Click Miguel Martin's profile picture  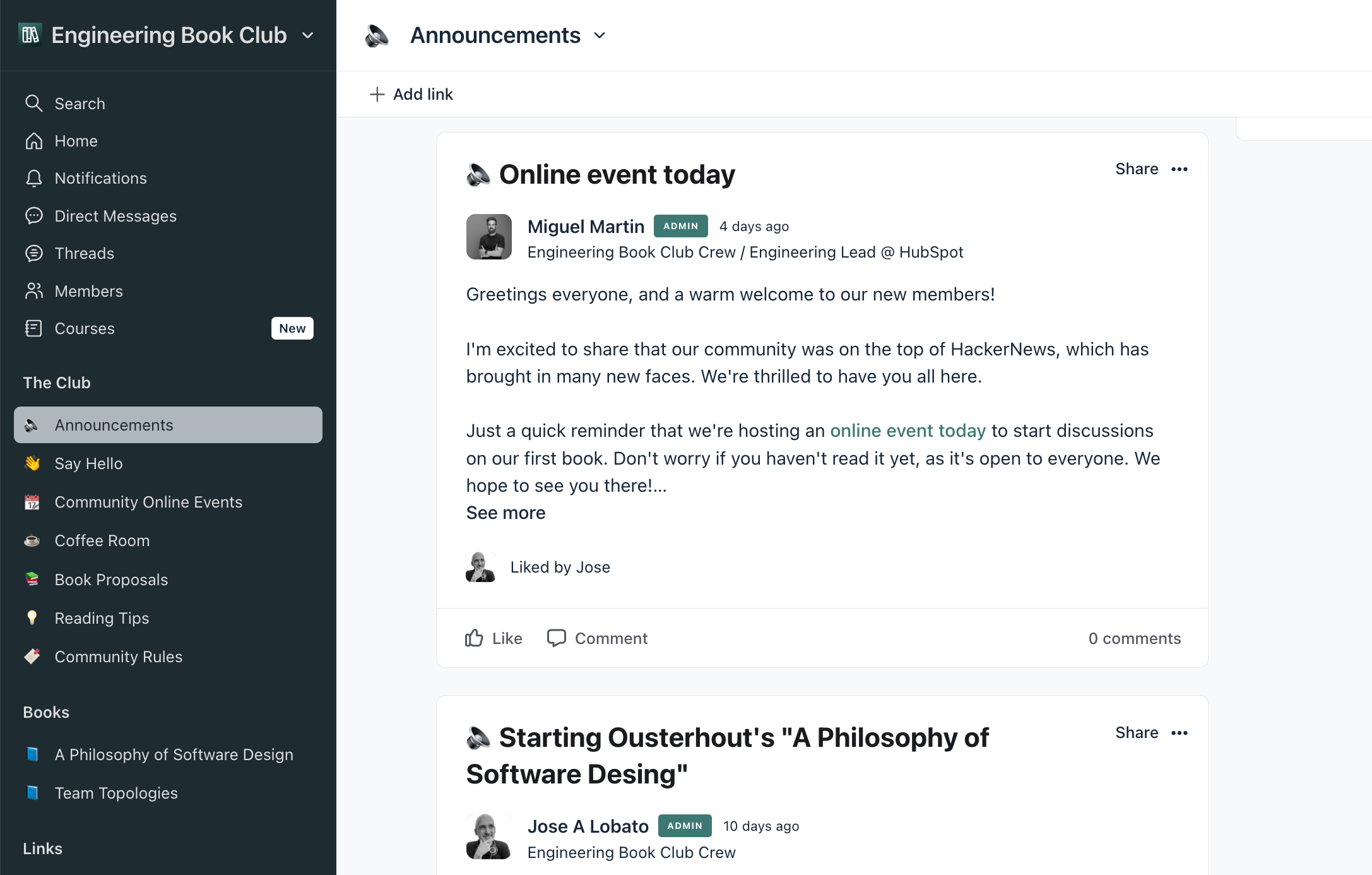tap(488, 237)
